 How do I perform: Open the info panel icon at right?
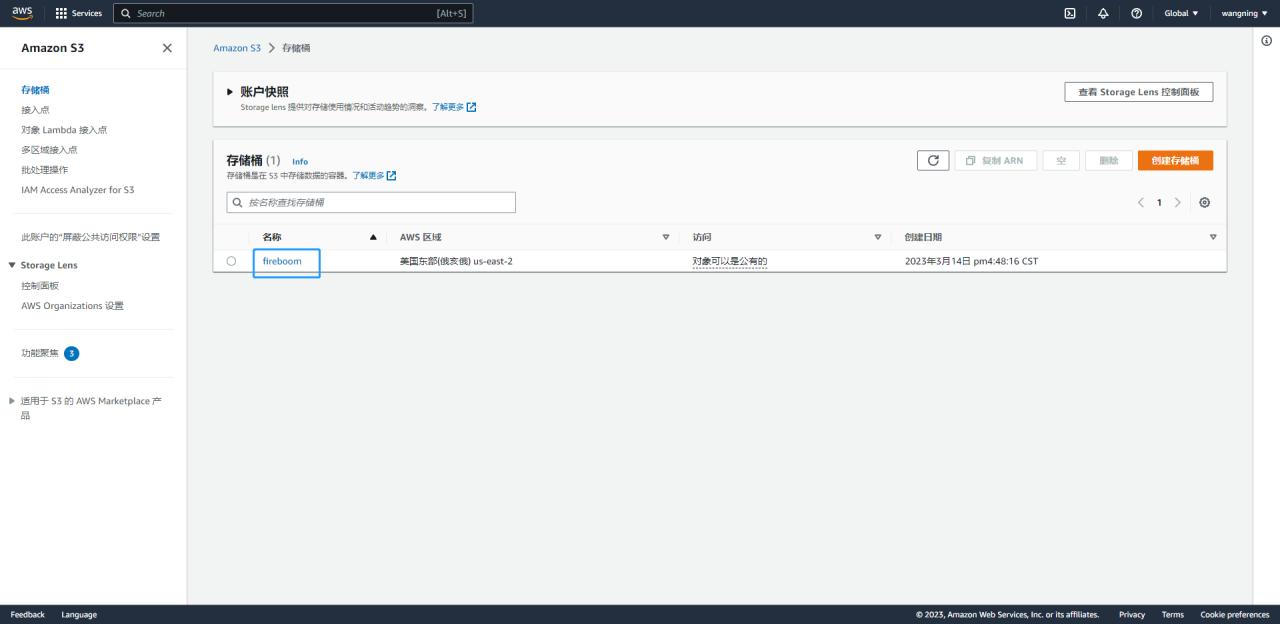point(1266,41)
